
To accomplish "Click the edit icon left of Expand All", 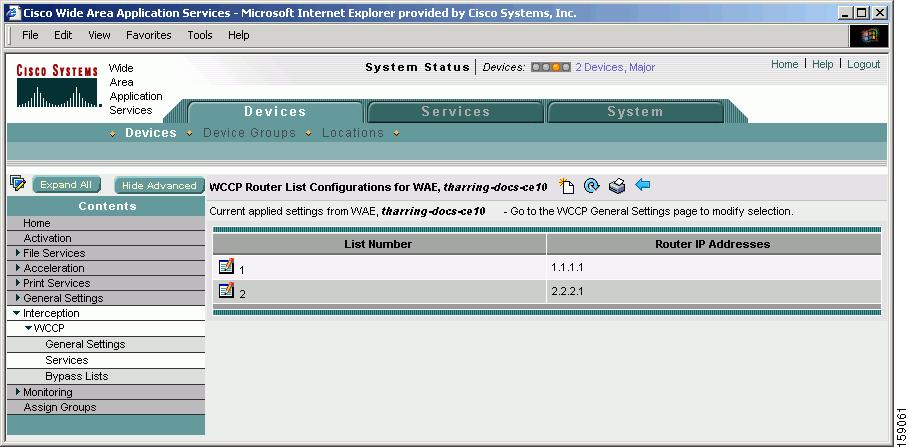I will click(x=18, y=184).
